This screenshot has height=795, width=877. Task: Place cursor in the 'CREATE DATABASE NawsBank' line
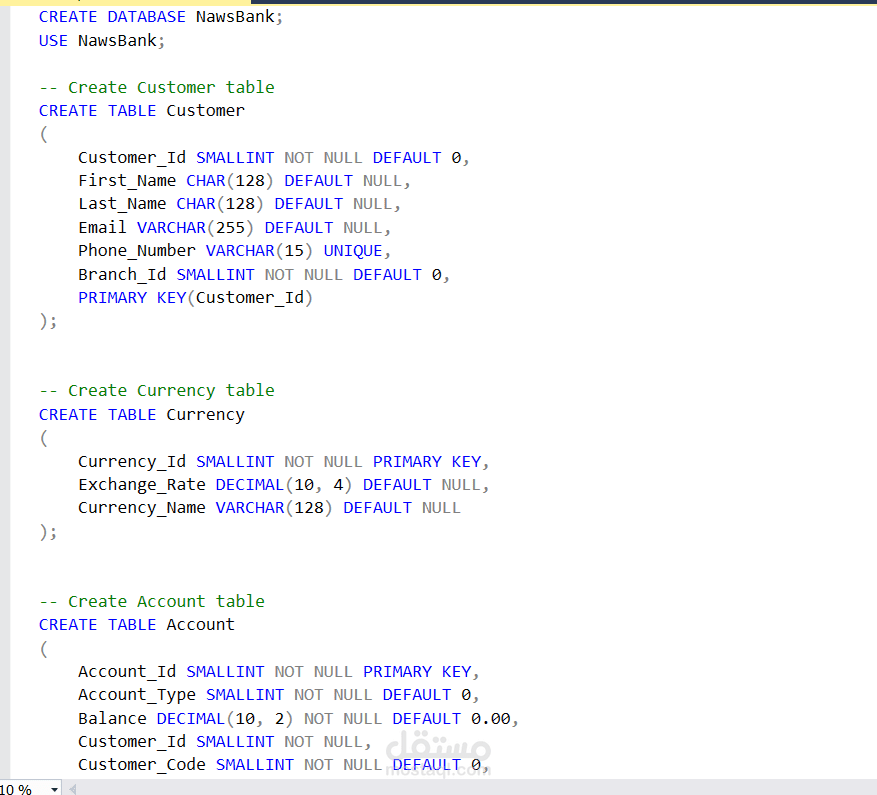161,17
